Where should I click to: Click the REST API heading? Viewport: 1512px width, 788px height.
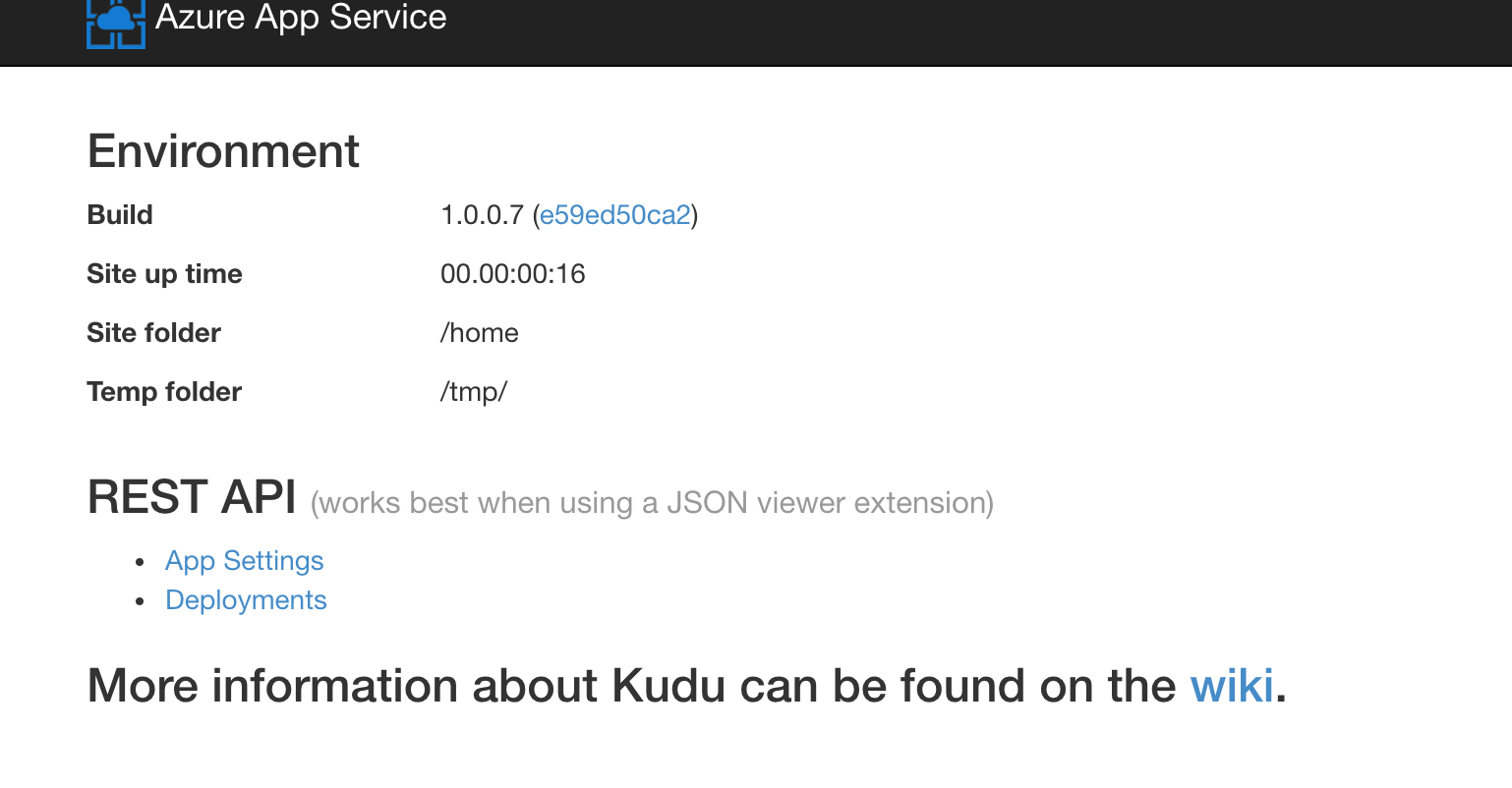192,497
